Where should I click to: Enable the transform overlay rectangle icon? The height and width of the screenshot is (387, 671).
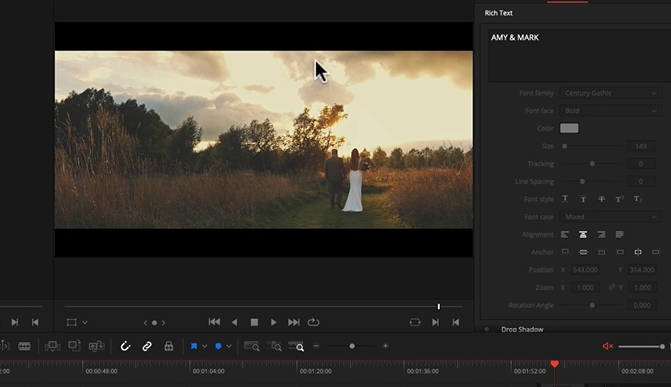click(x=72, y=322)
